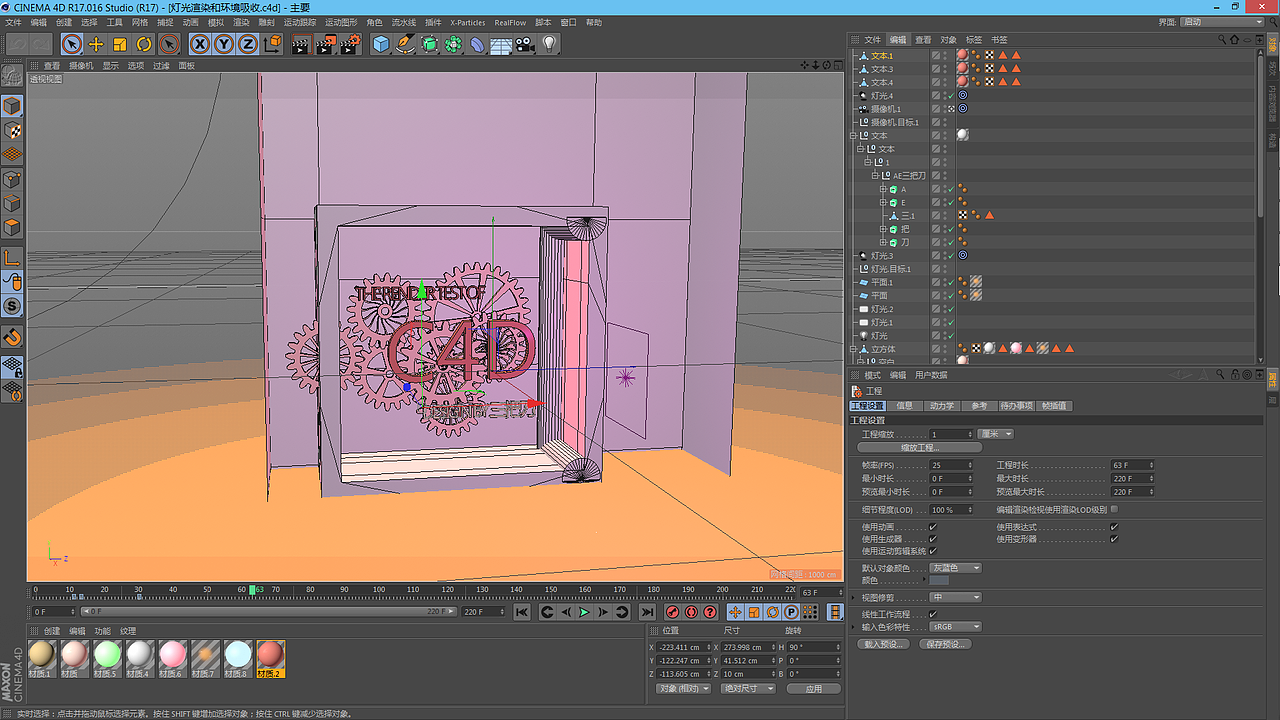
Task: Open the 运动图形 menu
Action: (x=341, y=22)
